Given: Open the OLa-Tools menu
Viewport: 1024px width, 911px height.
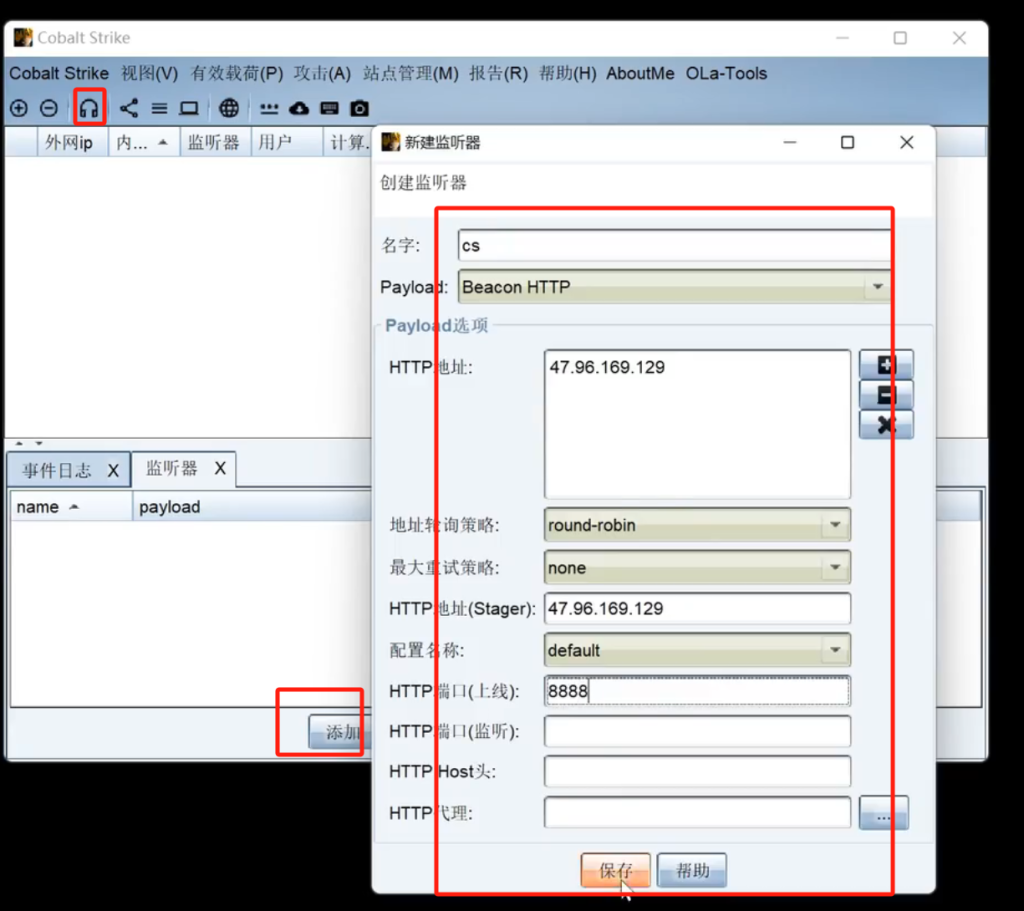Looking at the screenshot, I should [726, 73].
